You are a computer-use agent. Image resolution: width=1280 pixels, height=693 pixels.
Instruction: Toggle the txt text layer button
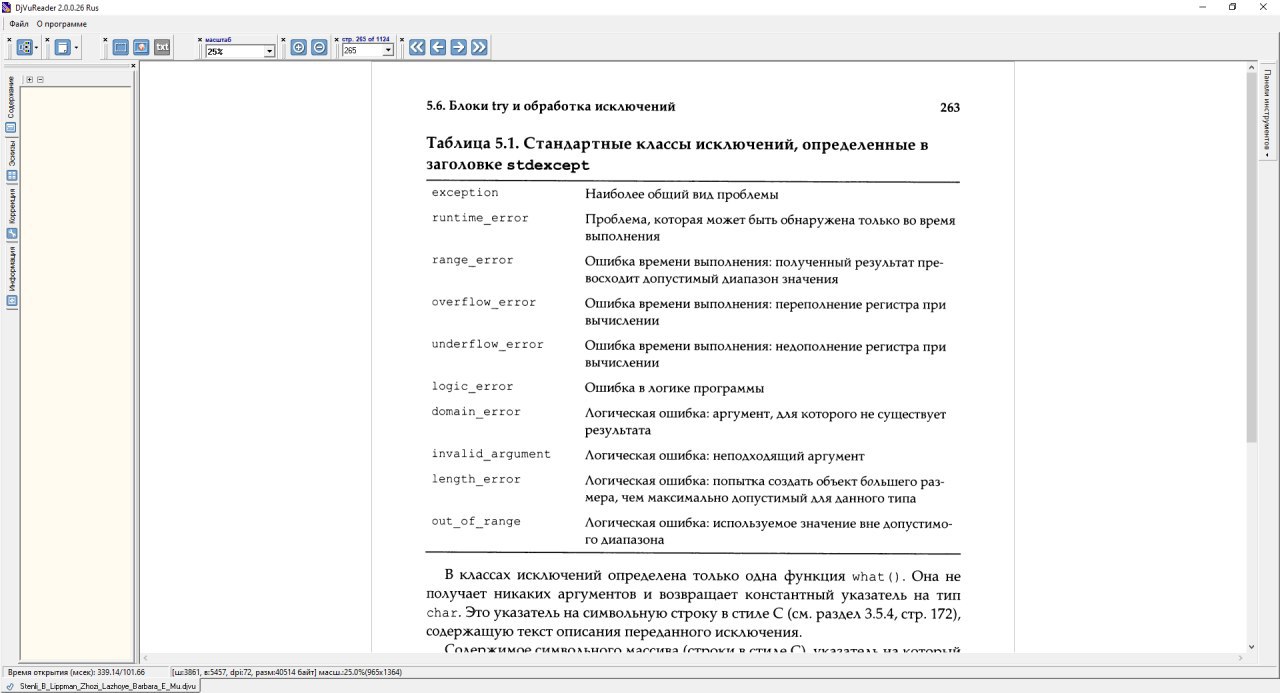(162, 47)
